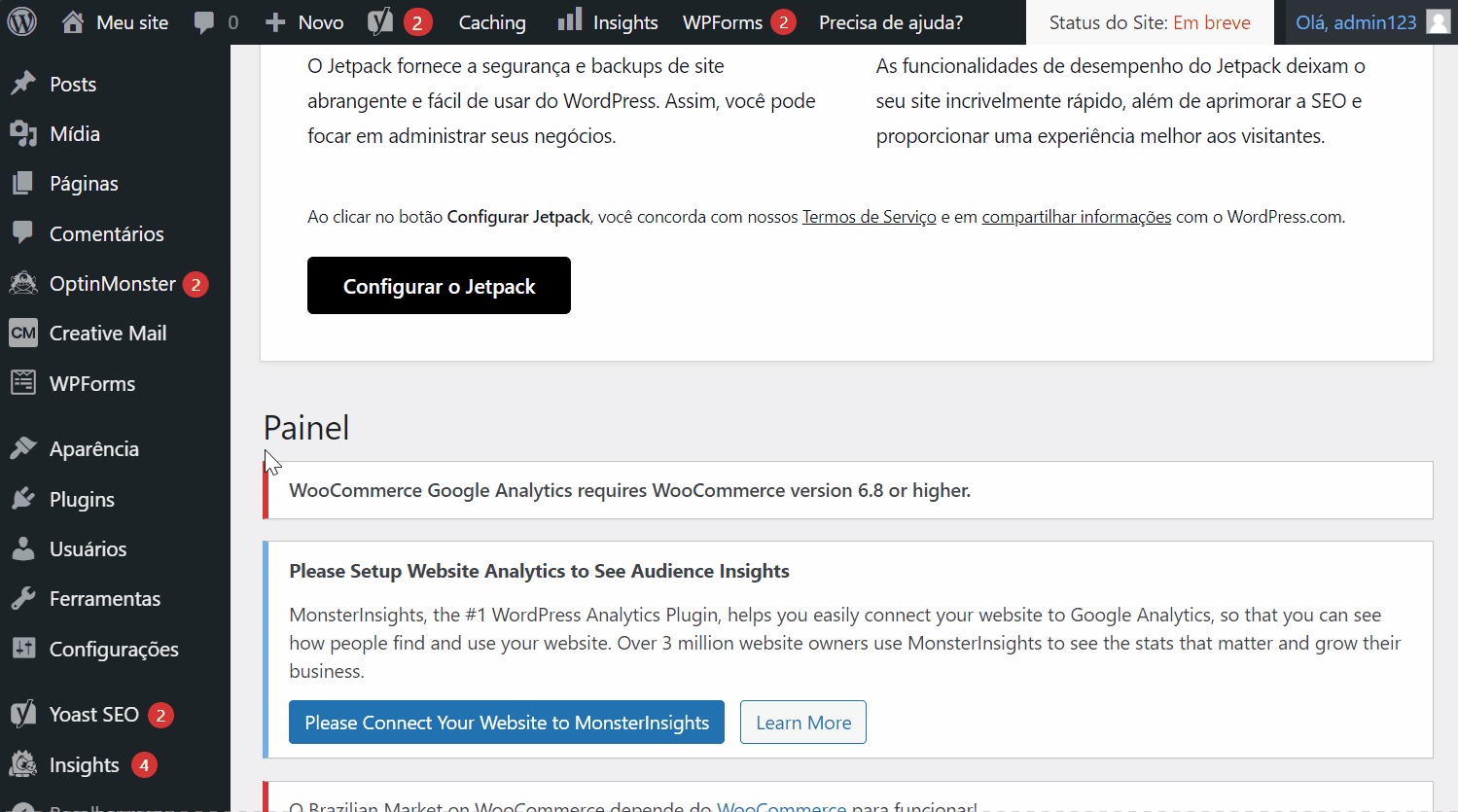Image resolution: width=1458 pixels, height=812 pixels.
Task: Click the Status do Site: Em breve indicator
Action: pyautogui.click(x=1150, y=22)
